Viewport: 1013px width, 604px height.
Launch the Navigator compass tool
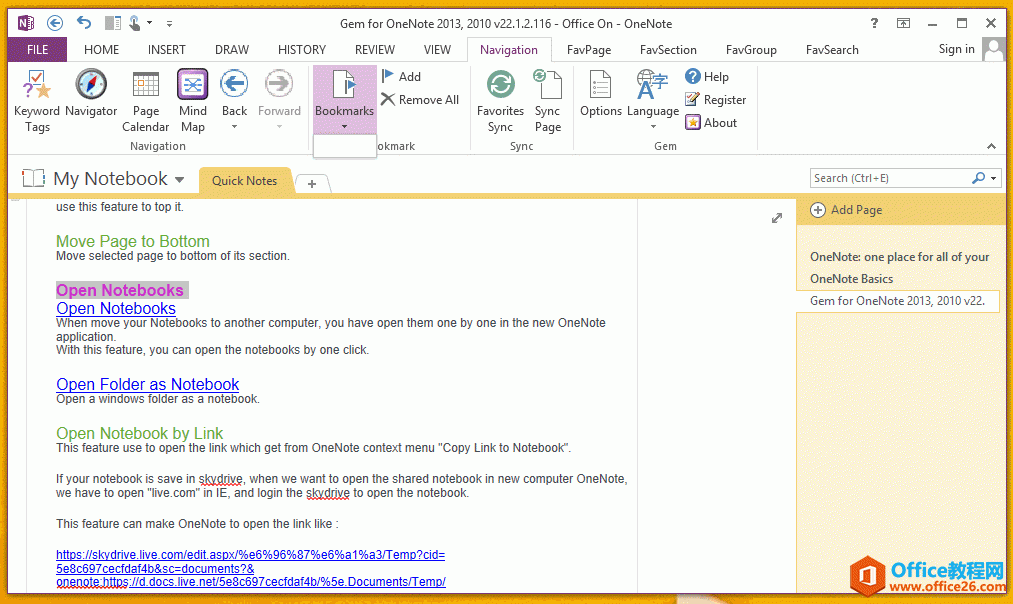point(91,94)
